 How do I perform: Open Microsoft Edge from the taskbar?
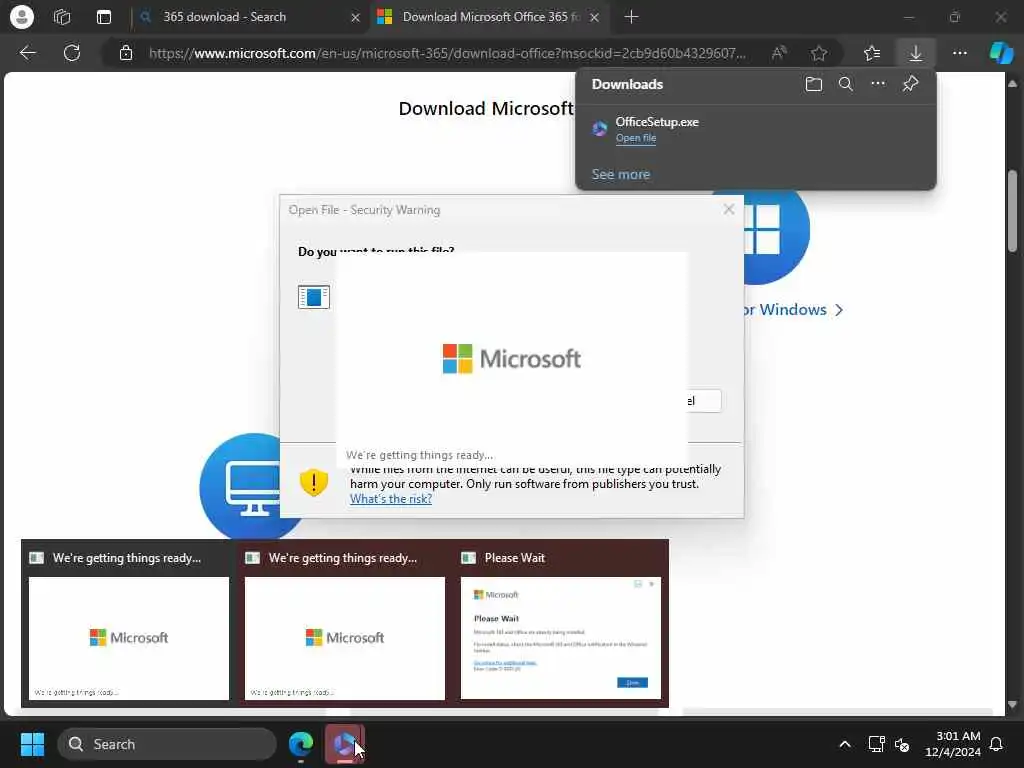pyautogui.click(x=301, y=744)
